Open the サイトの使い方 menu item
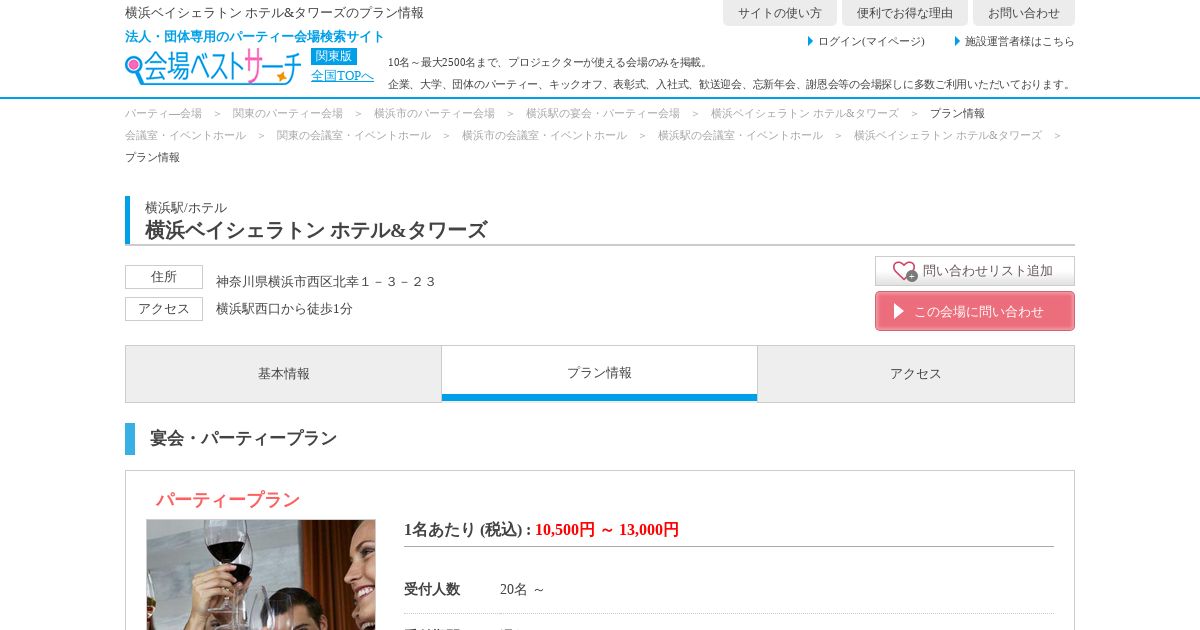 click(780, 13)
